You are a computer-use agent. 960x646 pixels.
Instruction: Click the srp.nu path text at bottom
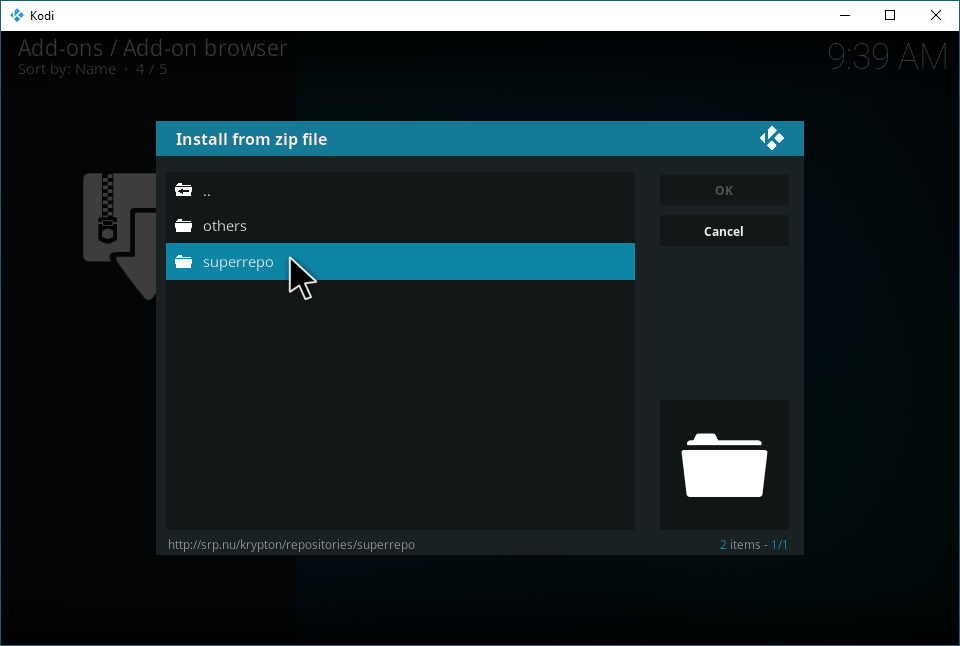click(x=291, y=544)
